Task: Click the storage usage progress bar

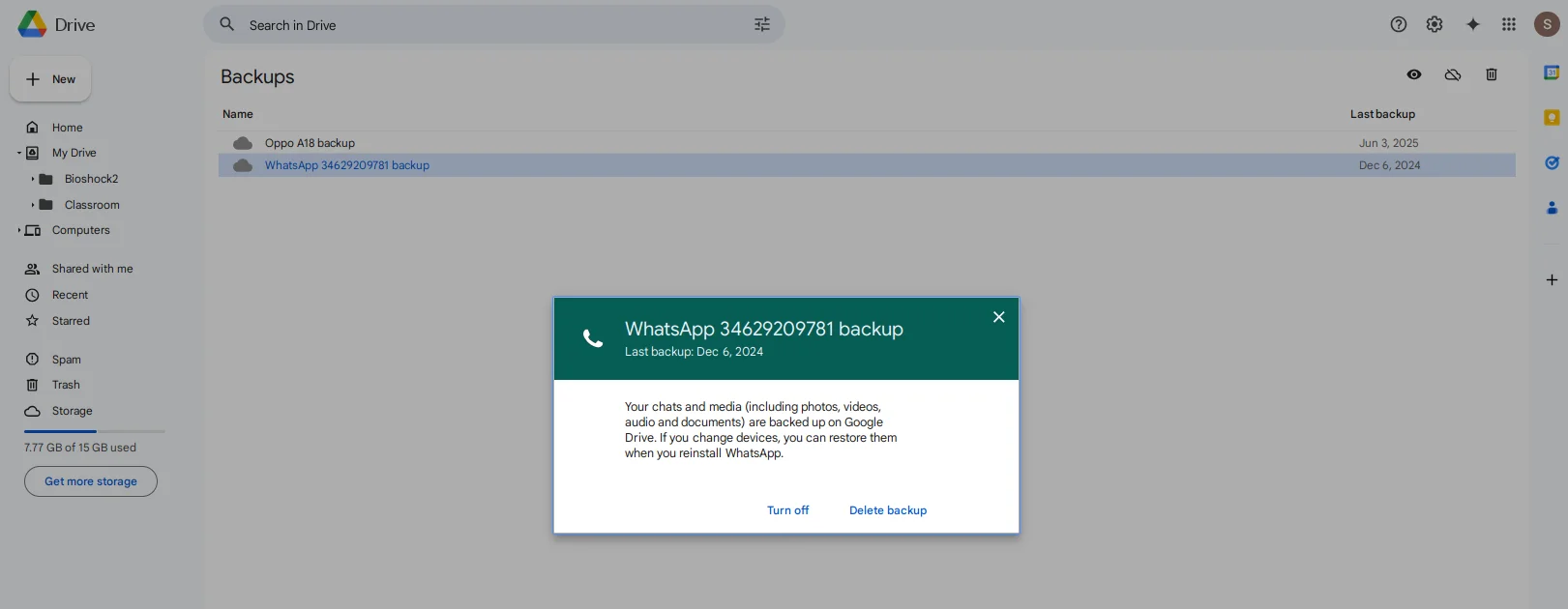Action: tap(95, 431)
